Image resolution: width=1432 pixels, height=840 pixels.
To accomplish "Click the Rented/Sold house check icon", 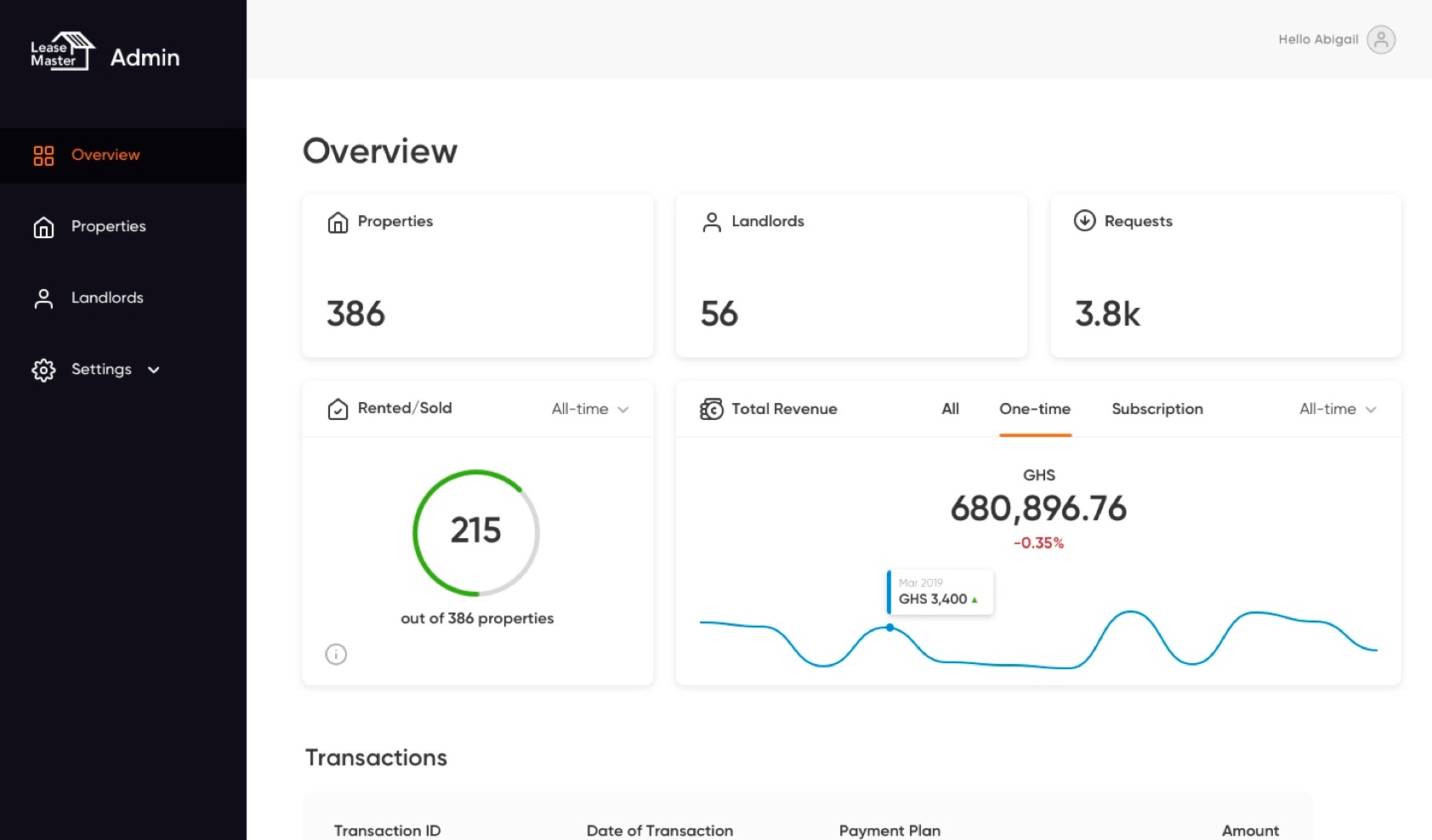I will [x=338, y=409].
